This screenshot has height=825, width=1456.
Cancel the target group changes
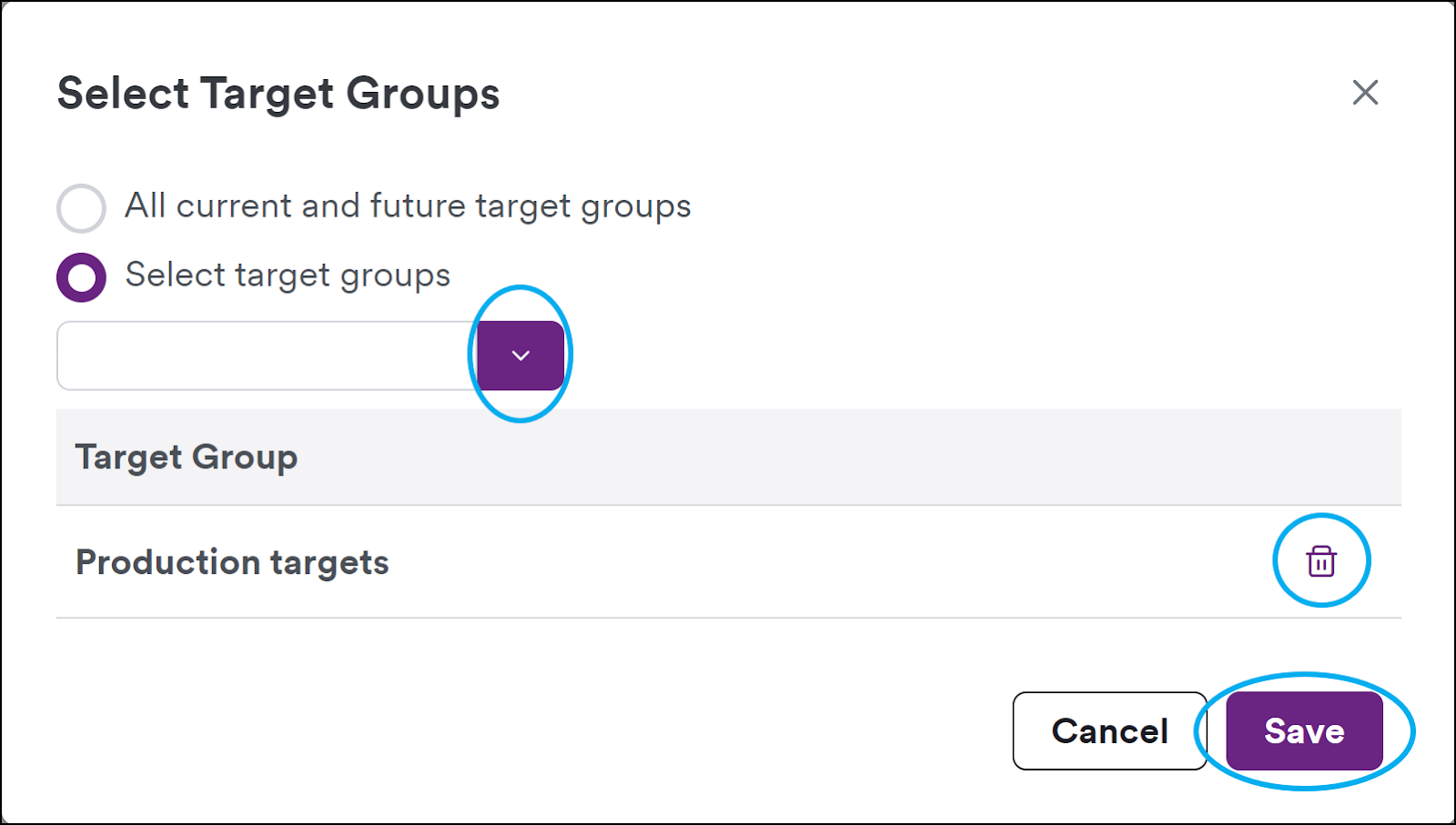(x=1109, y=731)
